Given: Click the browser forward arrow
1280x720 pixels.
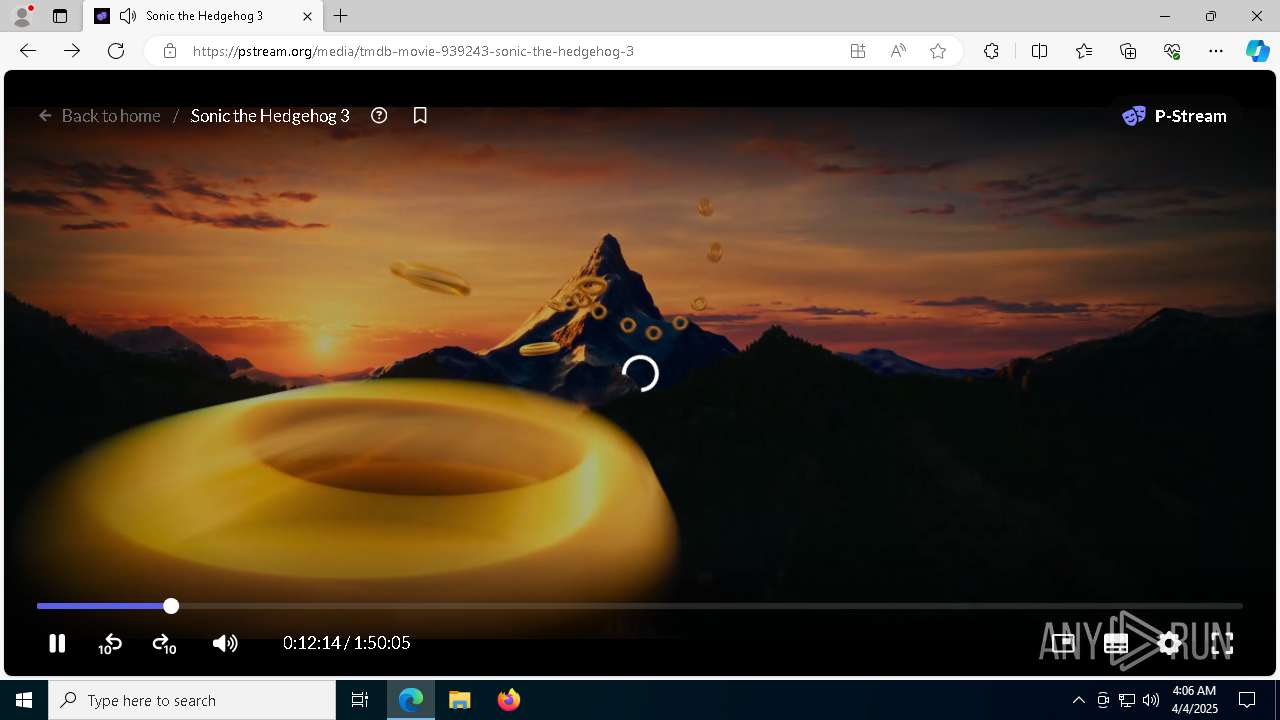Looking at the screenshot, I should click(72, 51).
